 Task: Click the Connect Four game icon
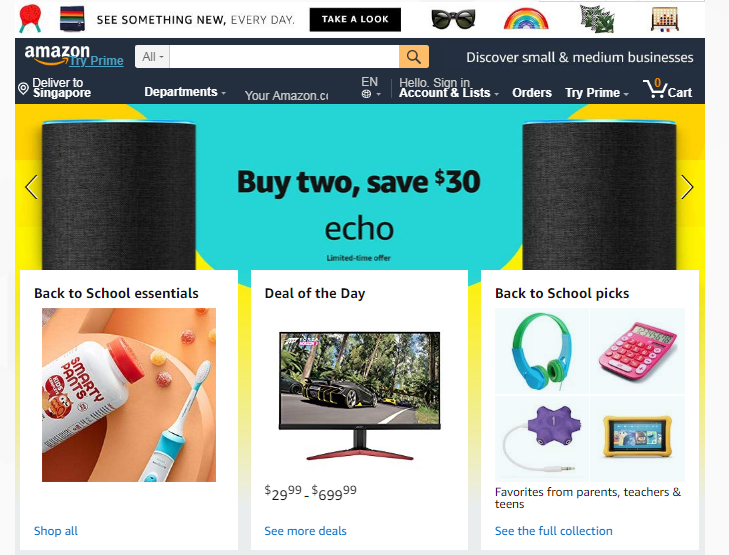pyautogui.click(x=665, y=20)
